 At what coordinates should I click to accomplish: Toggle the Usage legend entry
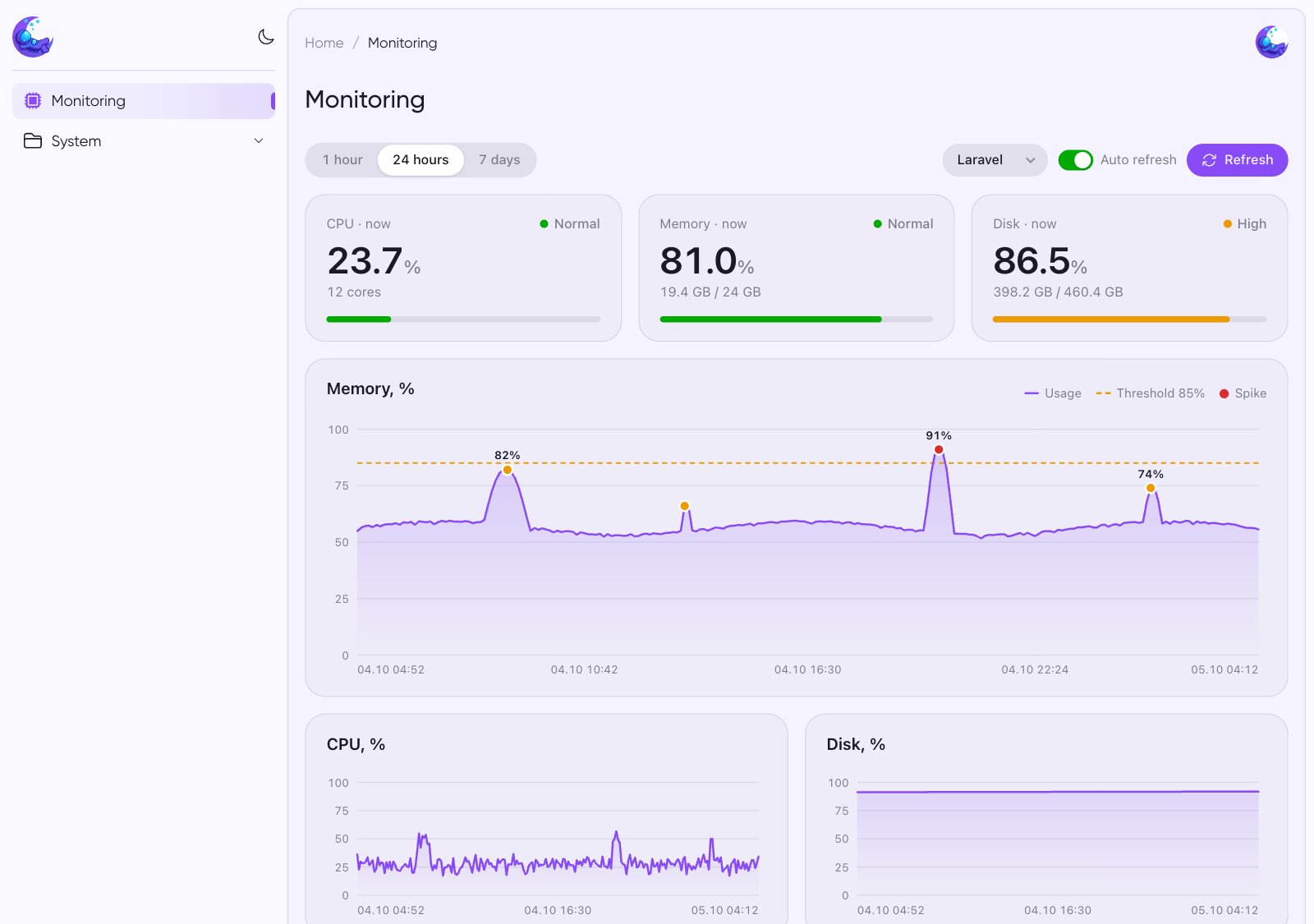pyautogui.click(x=1053, y=393)
